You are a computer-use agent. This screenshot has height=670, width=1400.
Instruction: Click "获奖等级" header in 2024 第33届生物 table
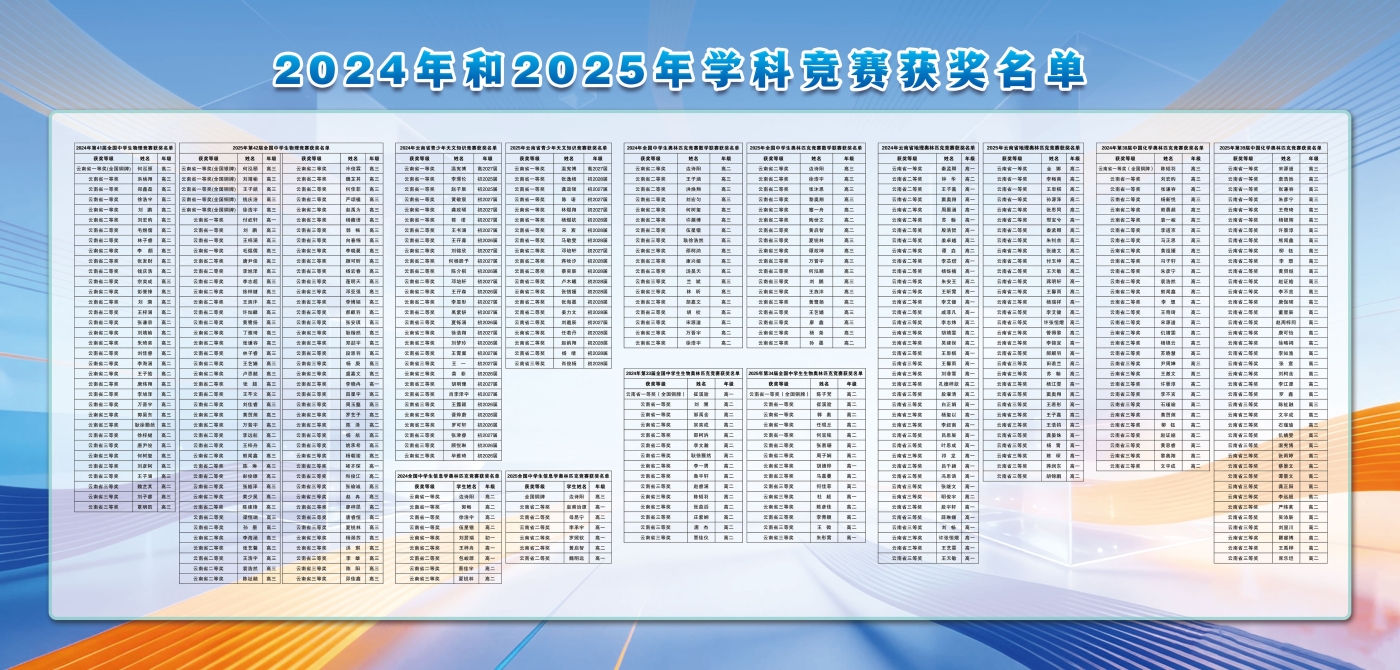point(655,383)
